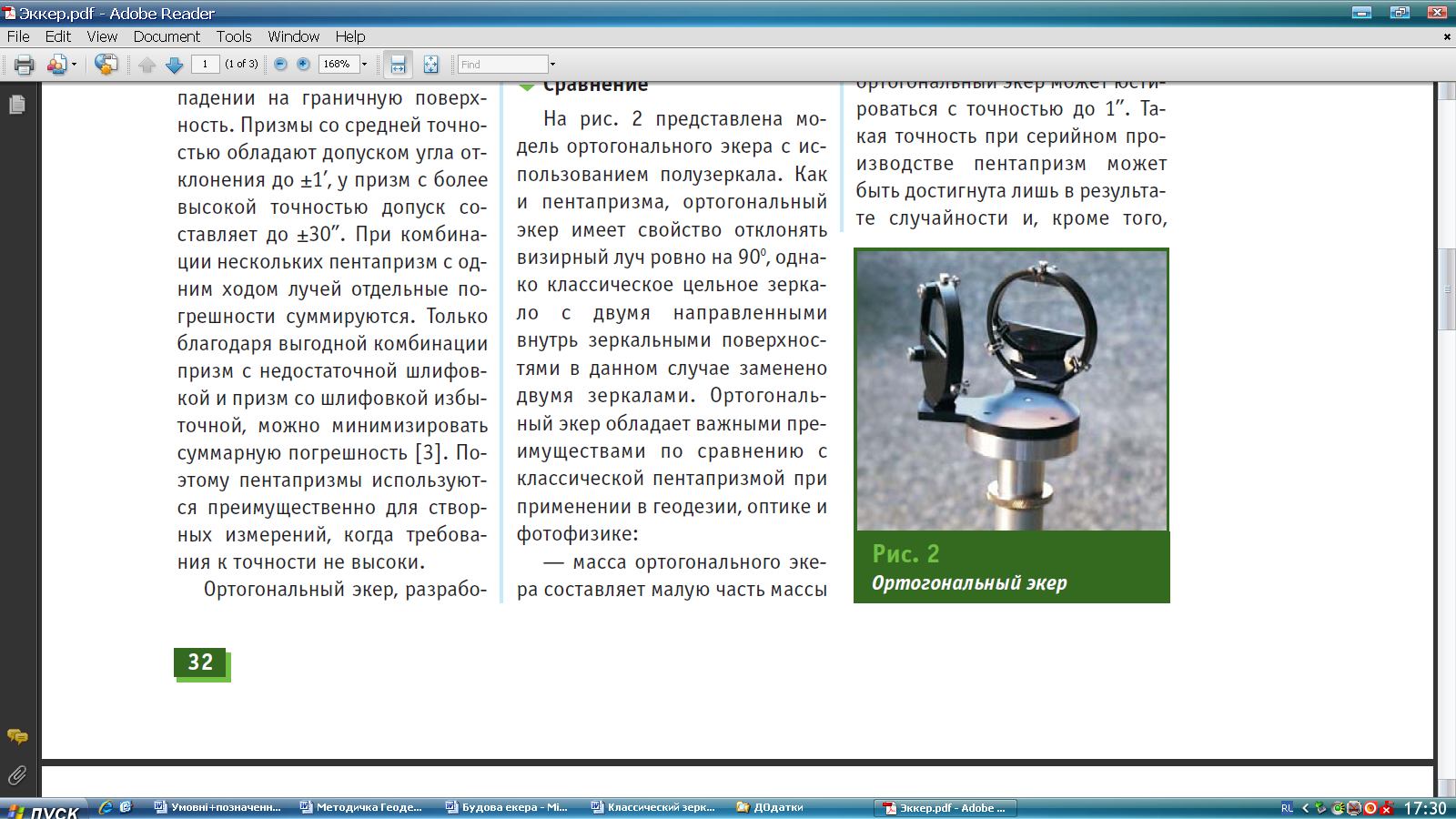Click the caption 'Ортогональный экер'
Screen dimensions: 1456x819
coord(969,583)
